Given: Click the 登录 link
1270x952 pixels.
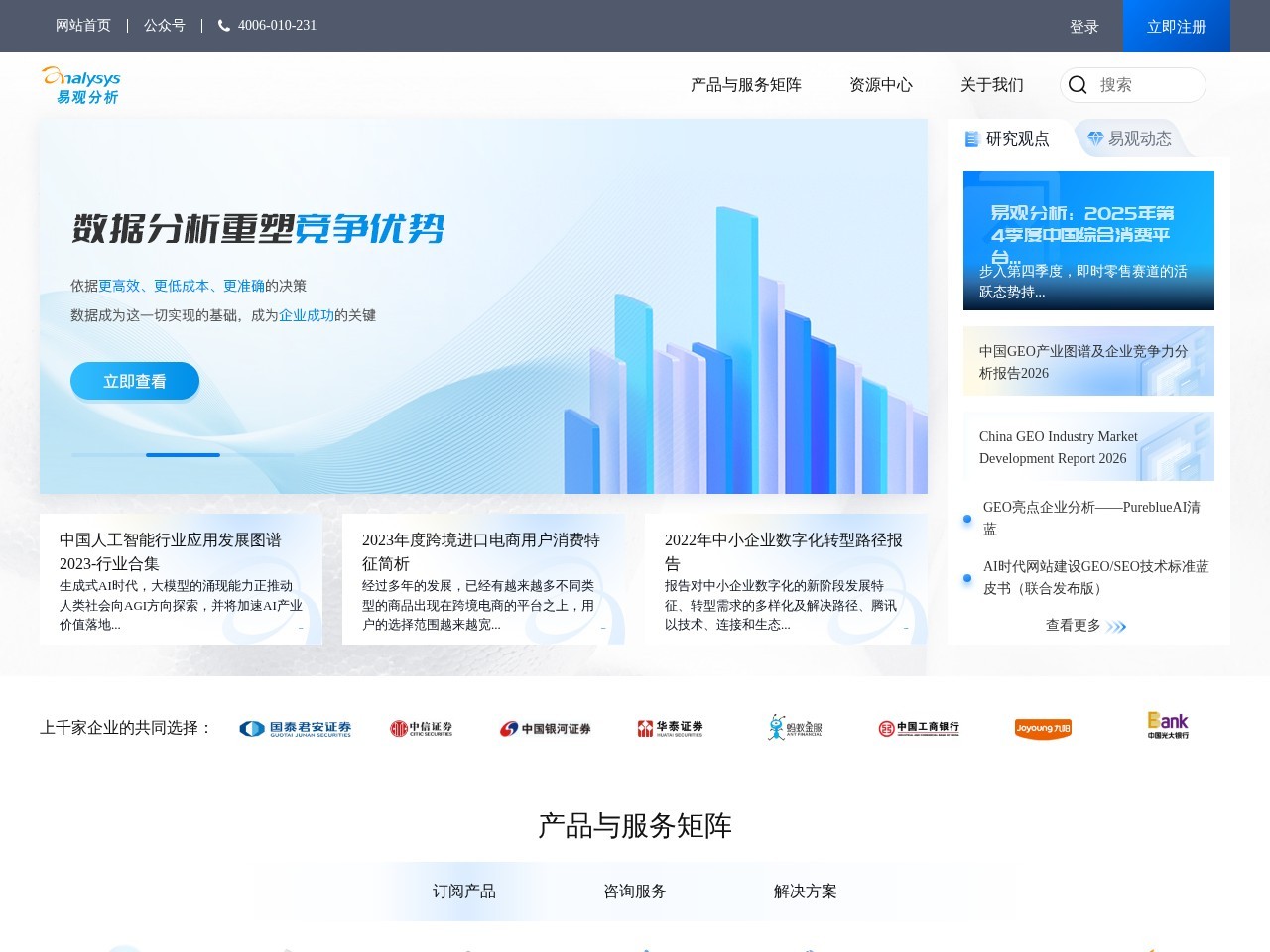Looking at the screenshot, I should pyautogui.click(x=1083, y=26).
